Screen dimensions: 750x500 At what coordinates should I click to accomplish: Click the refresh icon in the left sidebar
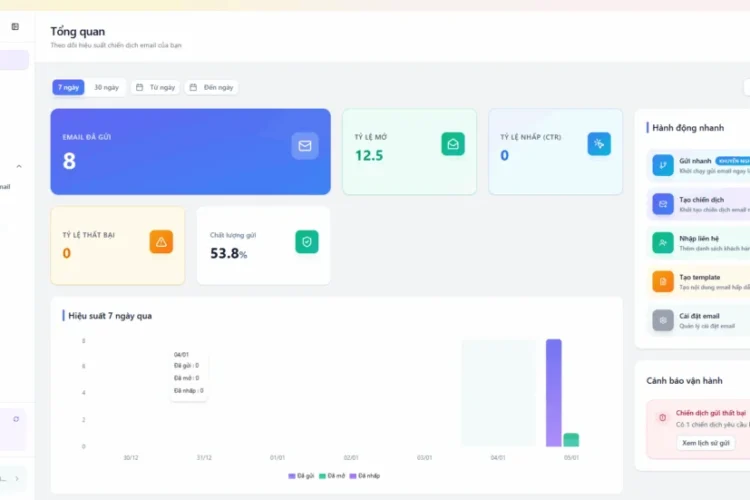pos(16,419)
